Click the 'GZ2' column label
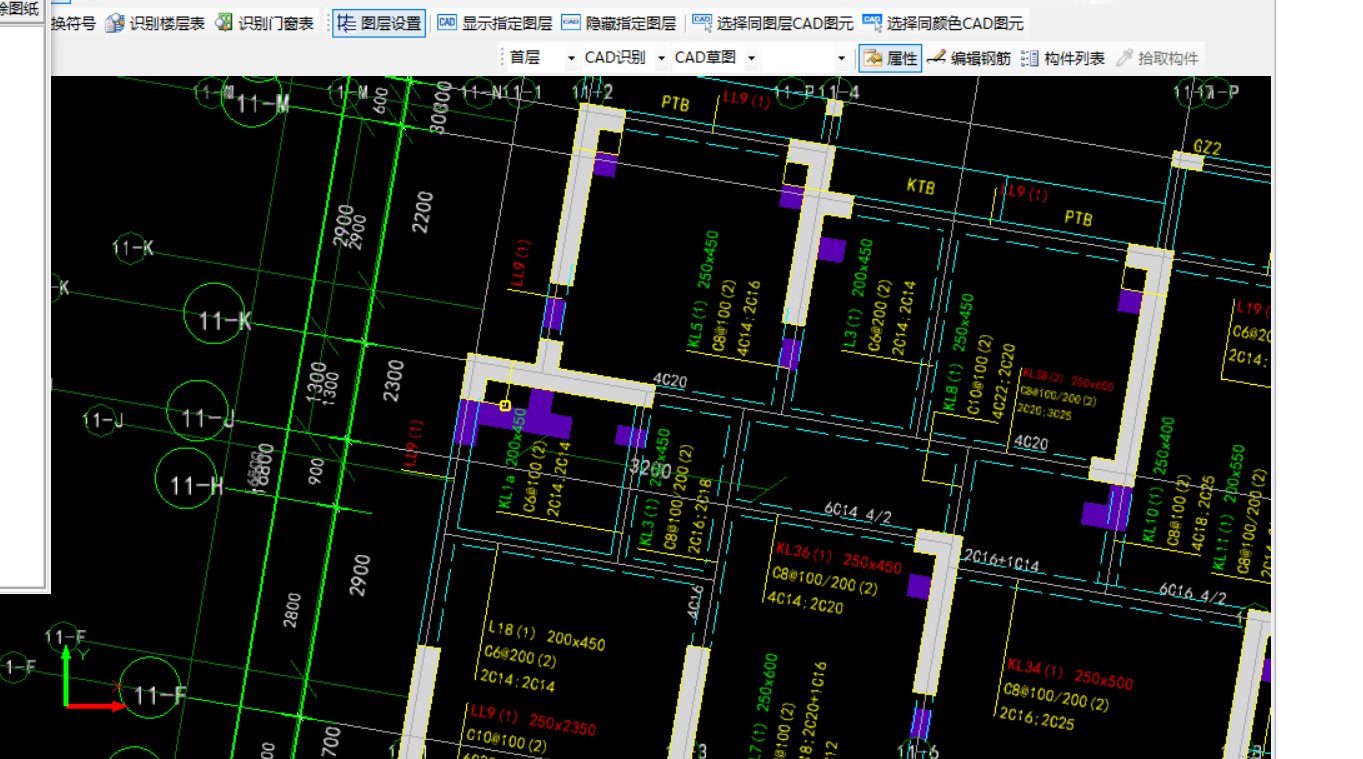The width and height of the screenshot is (1363, 759). pyautogui.click(x=1208, y=148)
